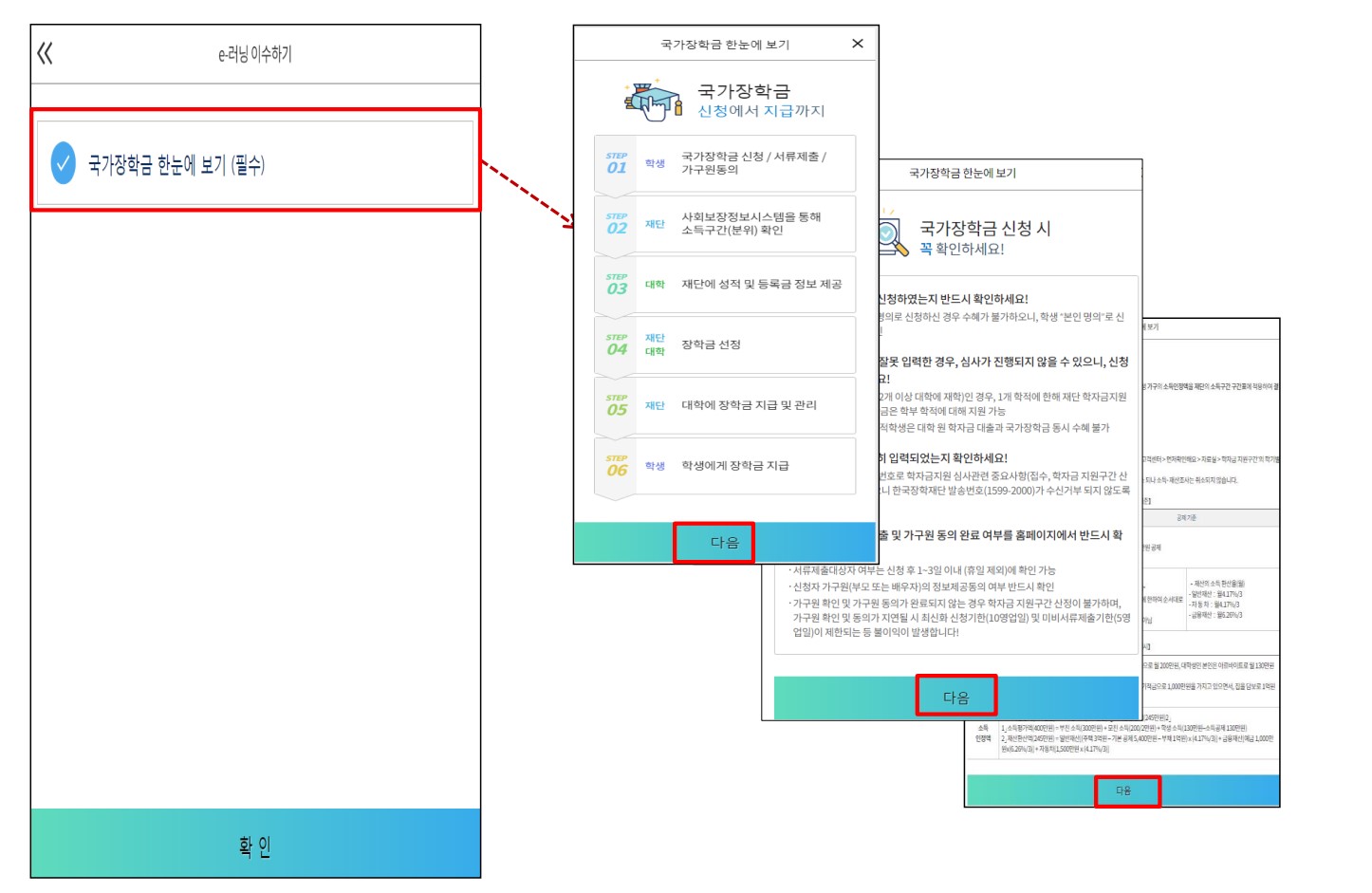The width and height of the screenshot is (1372, 893).
Task: Select STEP 04 장학금 선정 row
Action: (725, 344)
